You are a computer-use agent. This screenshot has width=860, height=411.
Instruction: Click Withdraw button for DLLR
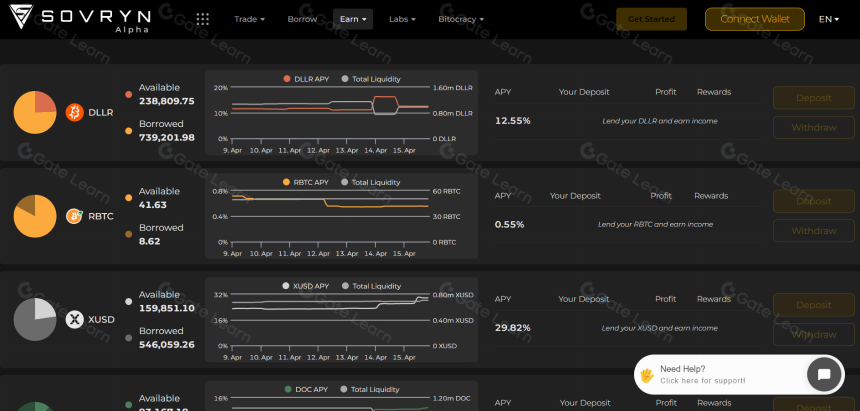pos(814,127)
